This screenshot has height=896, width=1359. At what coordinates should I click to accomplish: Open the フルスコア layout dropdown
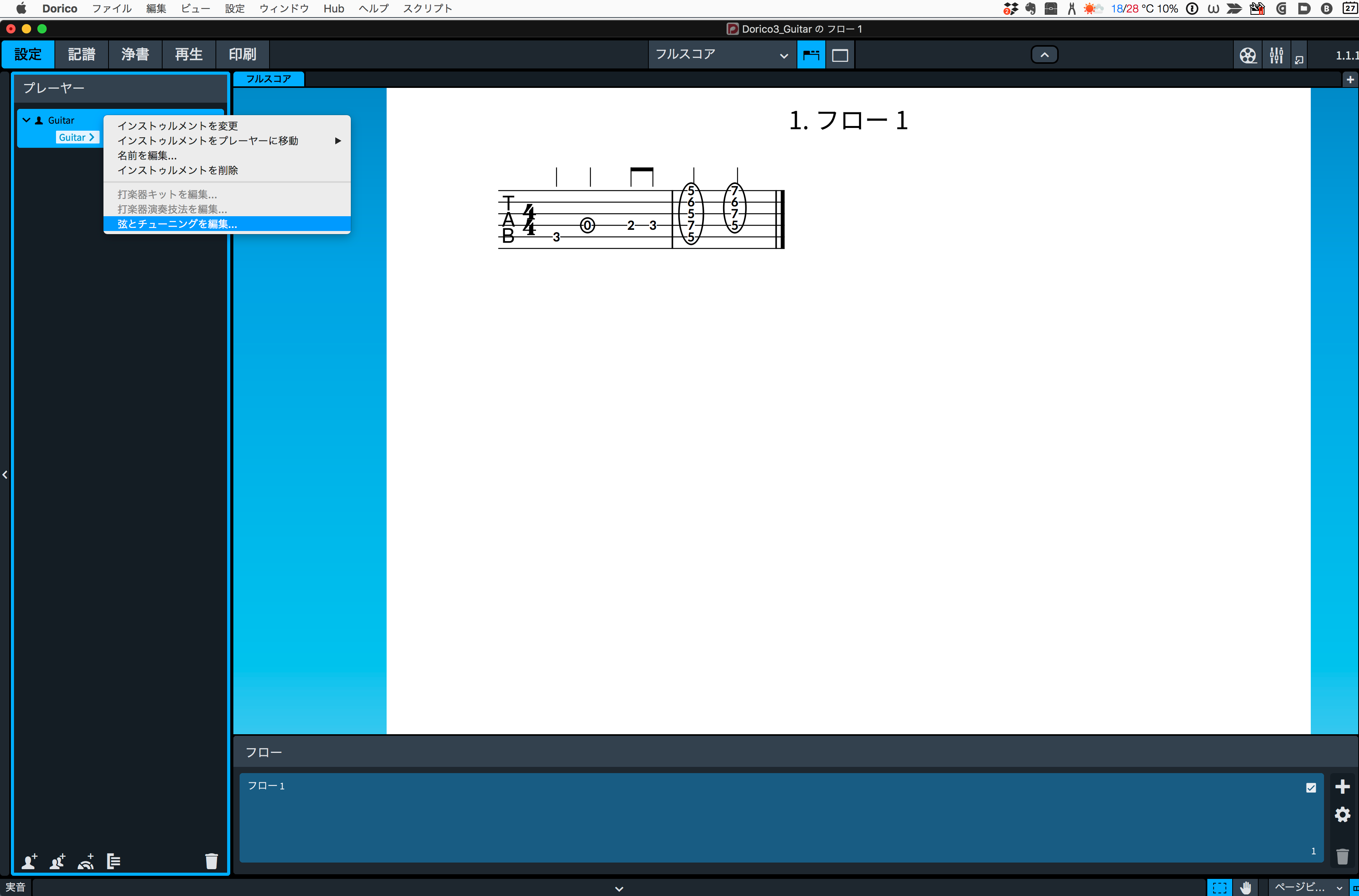coord(722,55)
